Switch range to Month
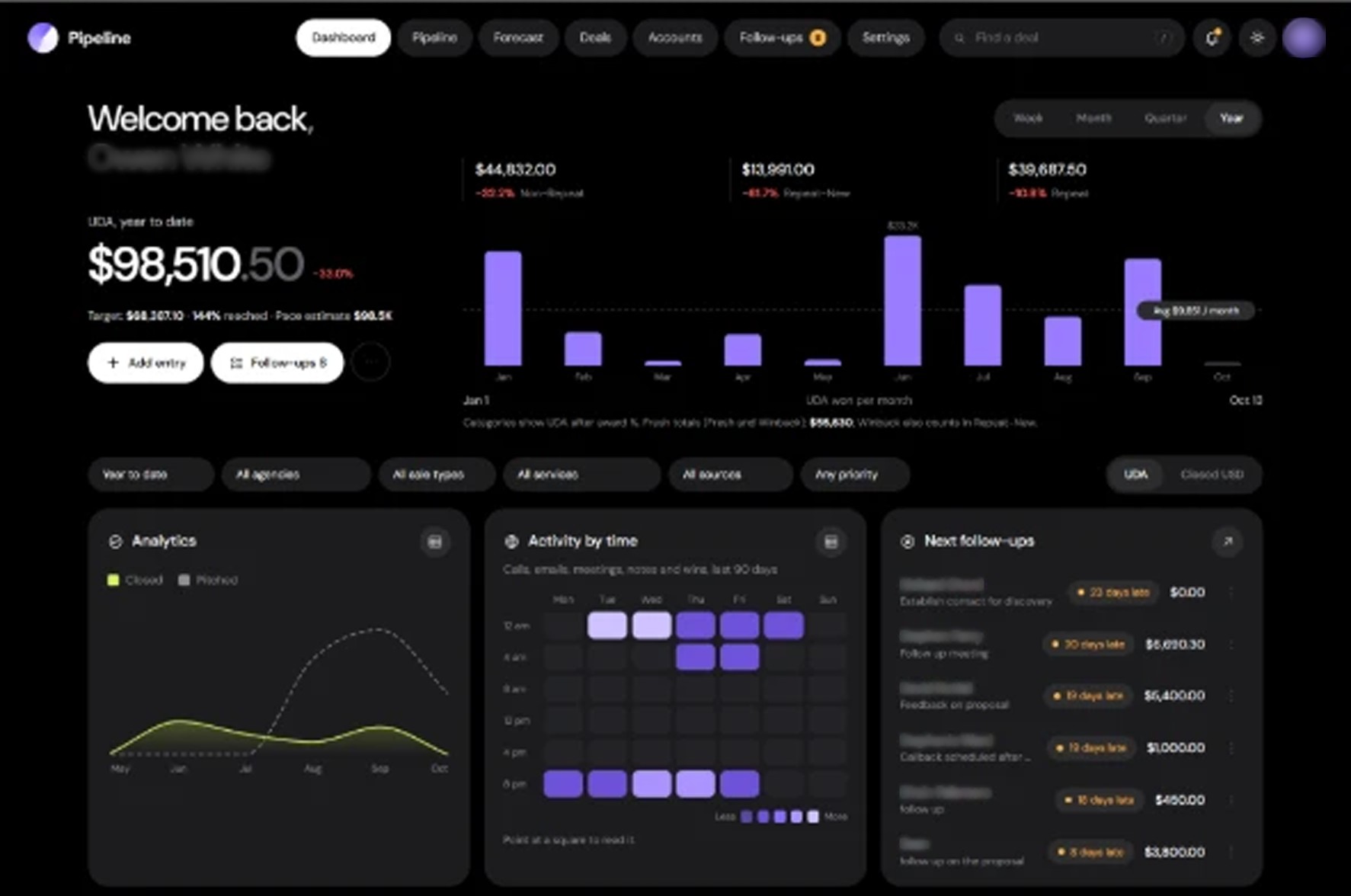This screenshot has height=896, width=1351. (1093, 118)
